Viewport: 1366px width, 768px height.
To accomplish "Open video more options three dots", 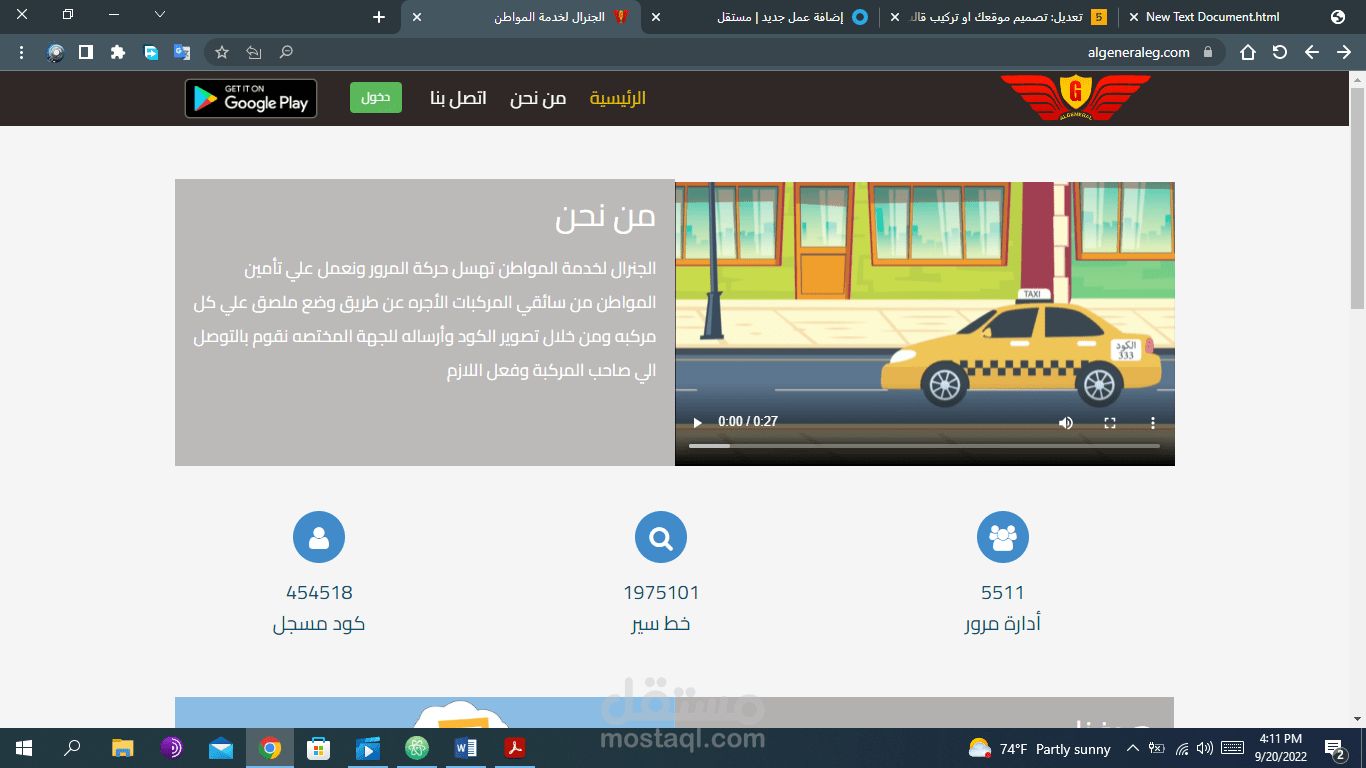I will click(1152, 423).
